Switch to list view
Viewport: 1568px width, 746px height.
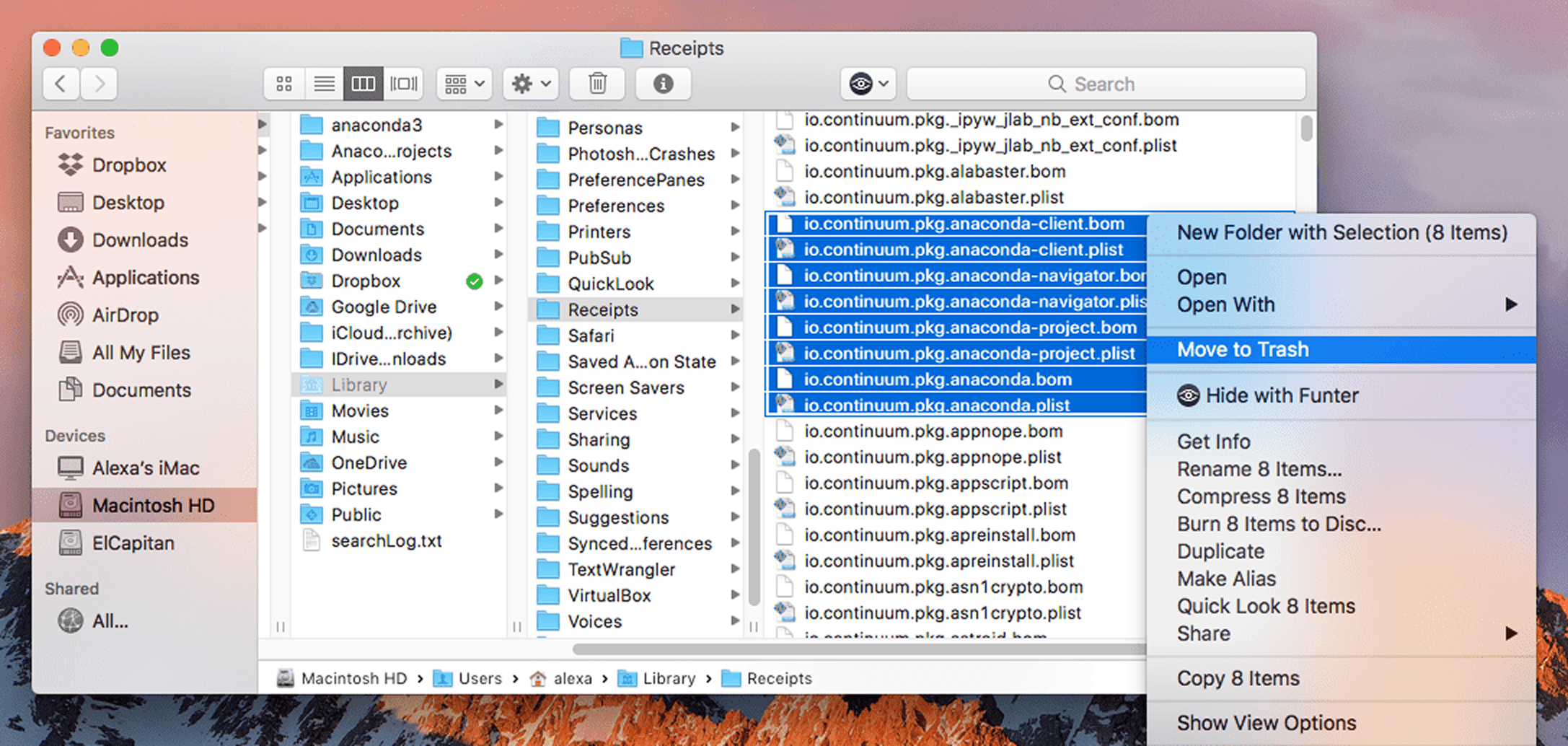pos(324,84)
